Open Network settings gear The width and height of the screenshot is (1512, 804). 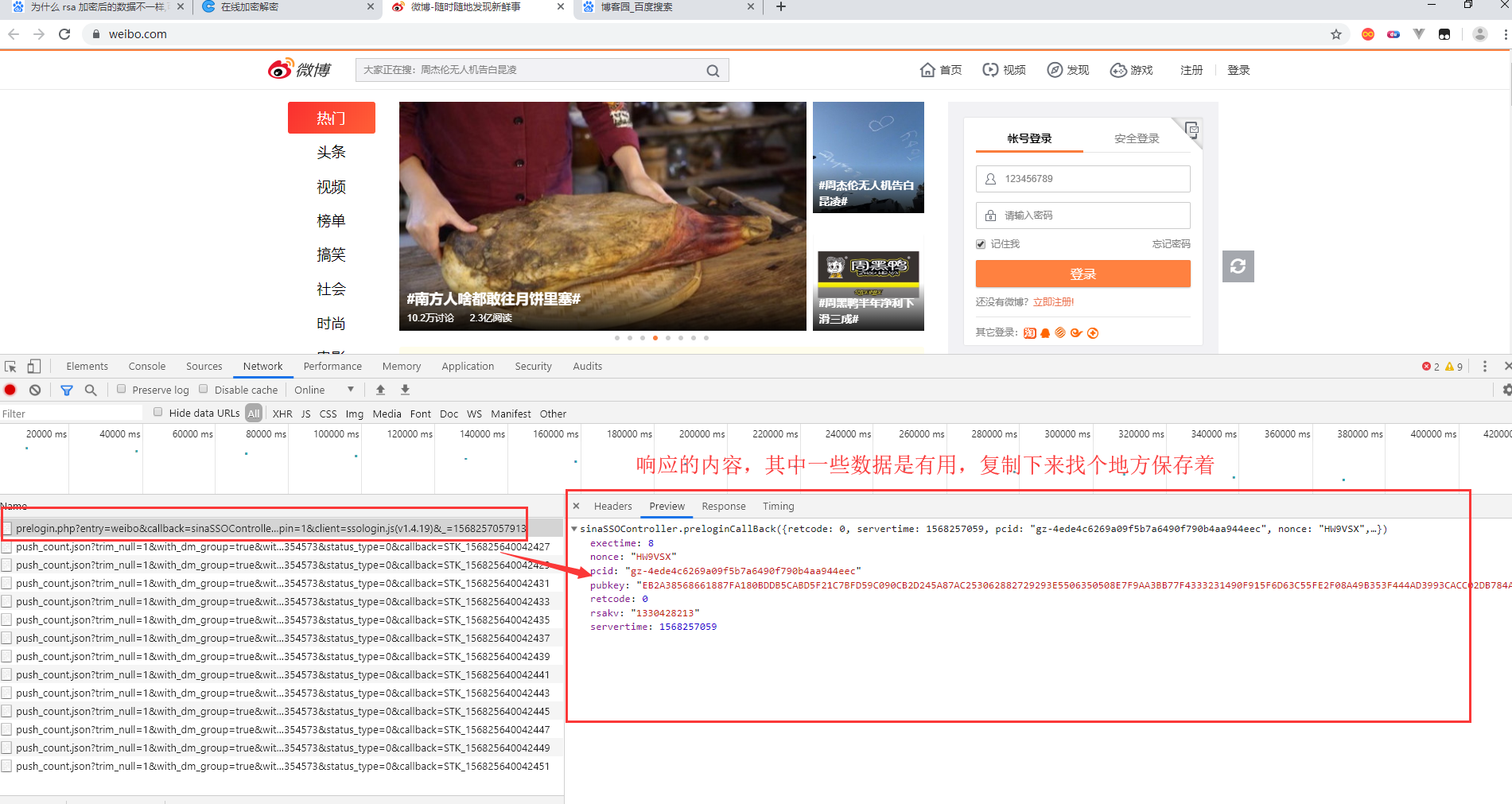[x=1506, y=390]
